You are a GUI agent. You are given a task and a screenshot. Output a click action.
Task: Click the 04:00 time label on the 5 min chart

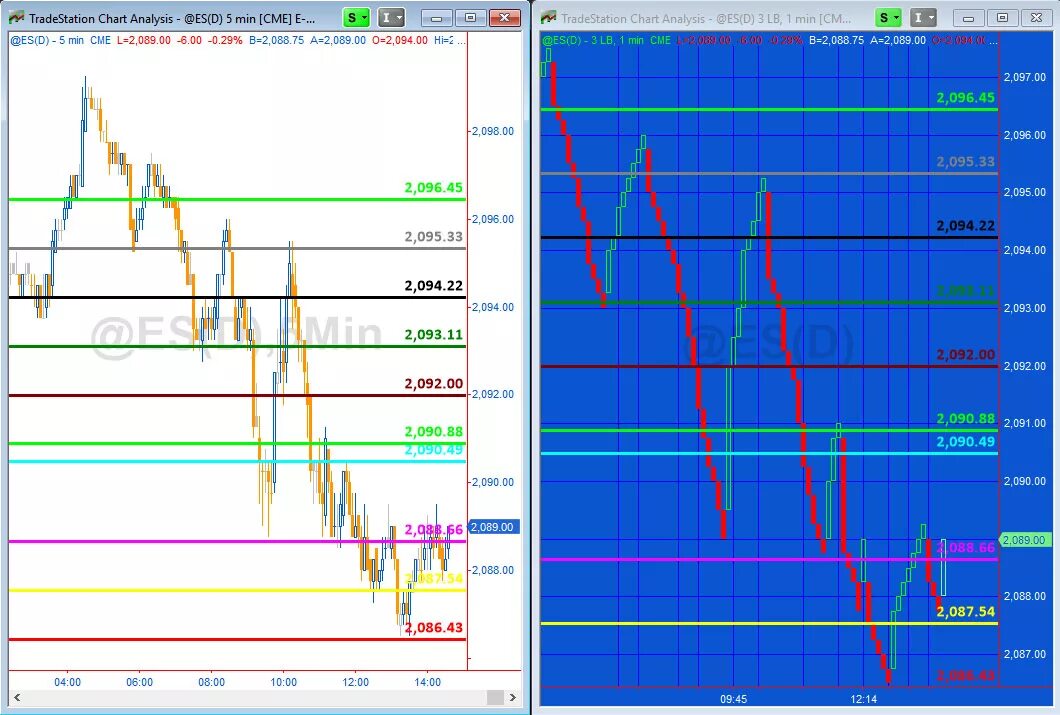[68, 683]
